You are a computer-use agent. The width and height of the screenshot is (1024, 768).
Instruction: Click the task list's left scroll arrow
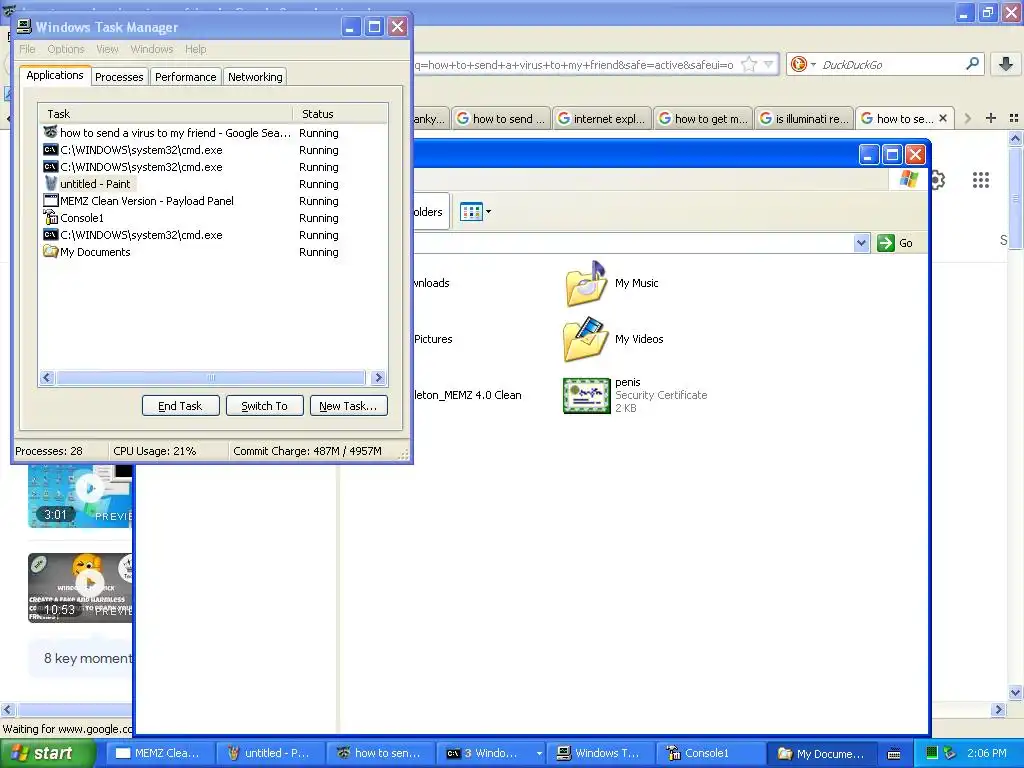tap(47, 377)
